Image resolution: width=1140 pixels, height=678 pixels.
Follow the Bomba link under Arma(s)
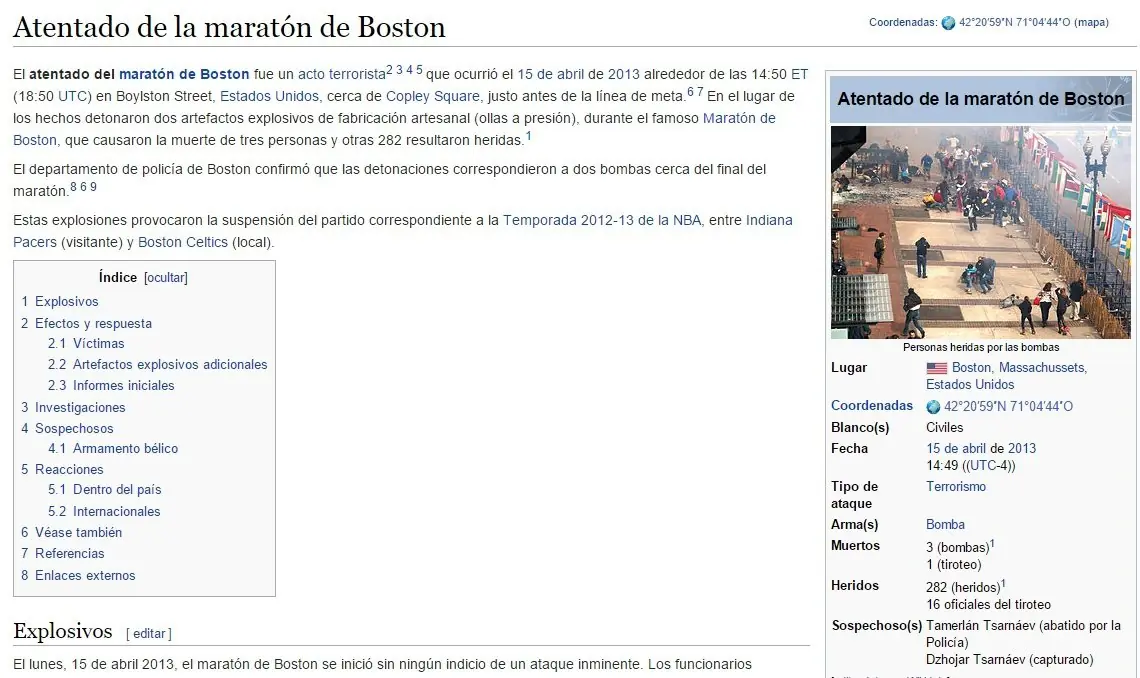(x=945, y=525)
